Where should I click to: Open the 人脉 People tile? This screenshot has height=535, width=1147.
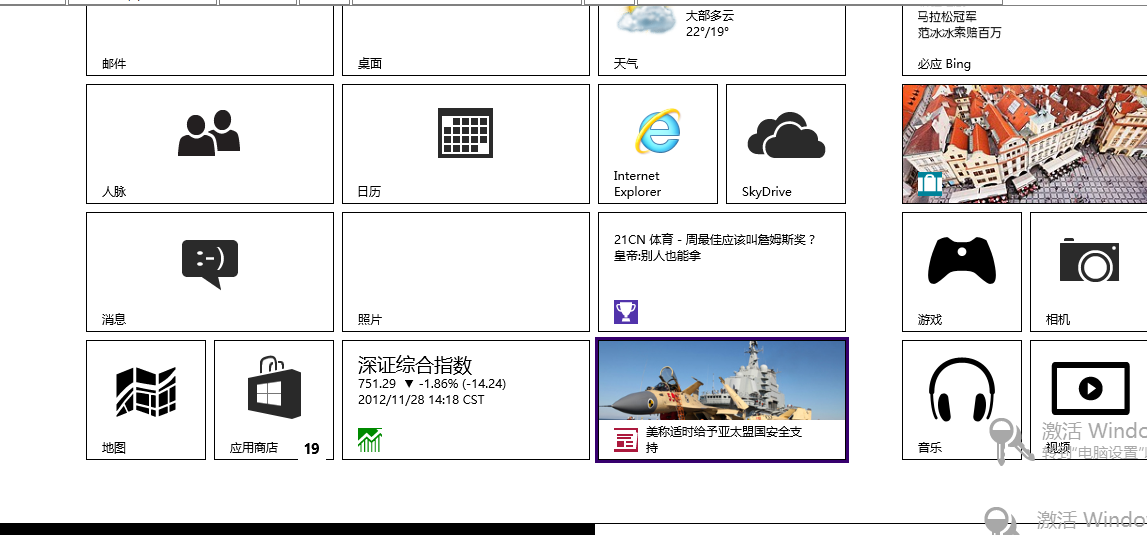pyautogui.click(x=210, y=144)
